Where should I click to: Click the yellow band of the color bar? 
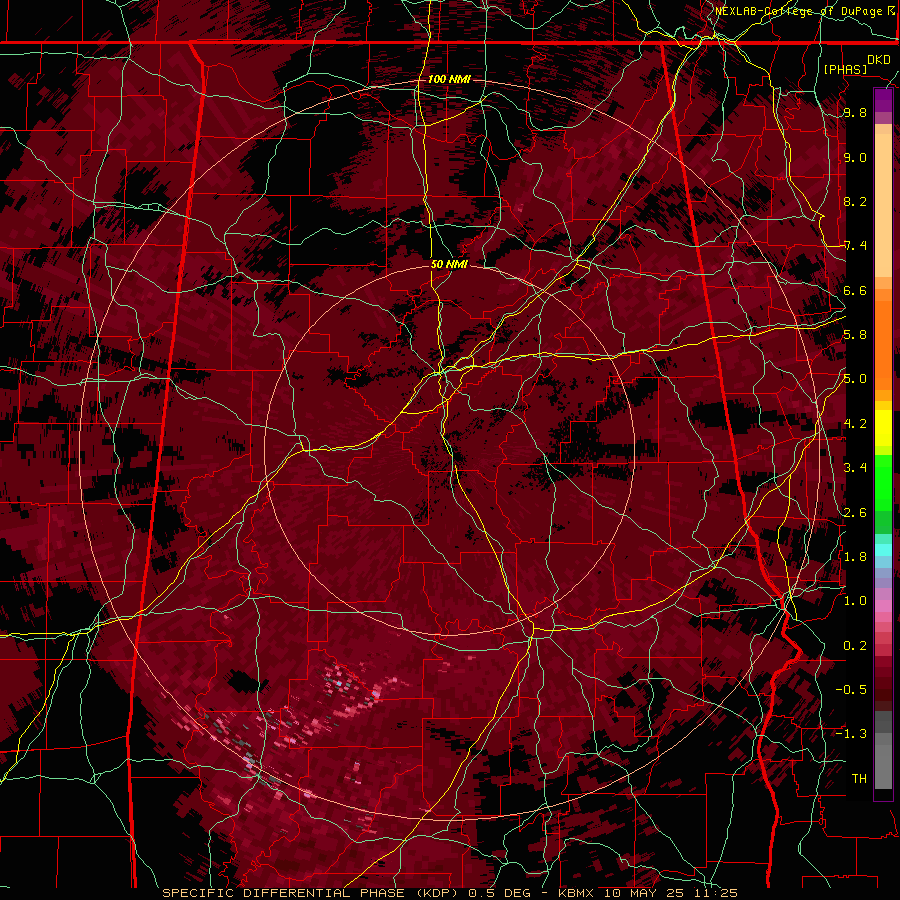(883, 428)
